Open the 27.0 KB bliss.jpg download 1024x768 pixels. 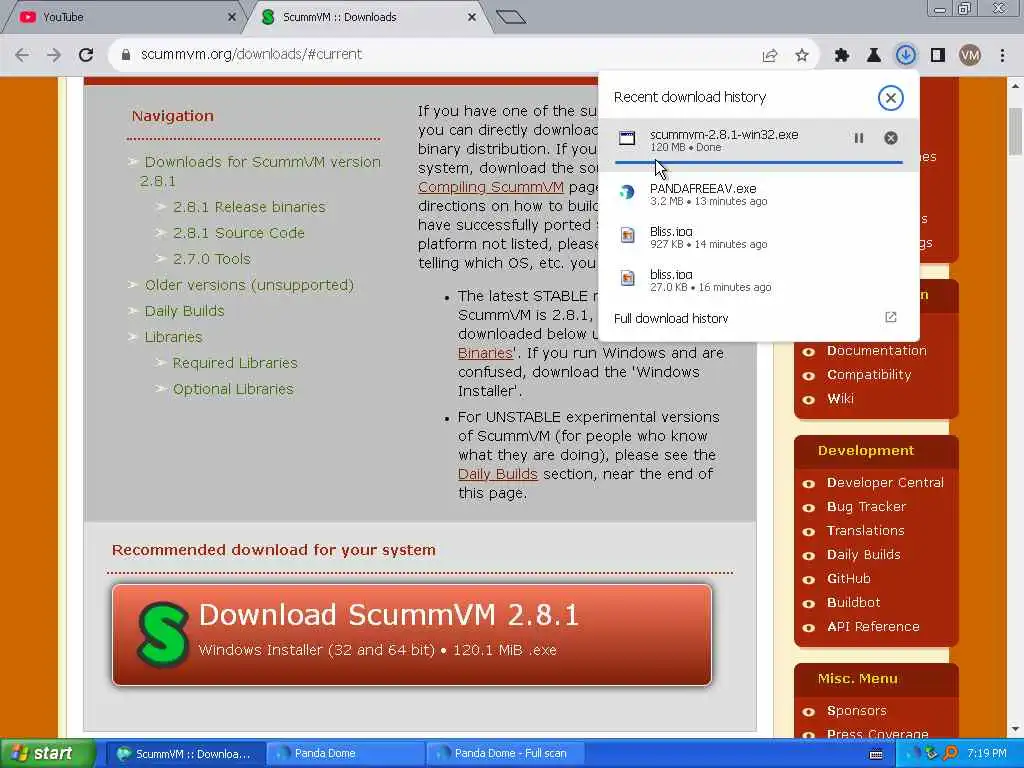coord(759,280)
